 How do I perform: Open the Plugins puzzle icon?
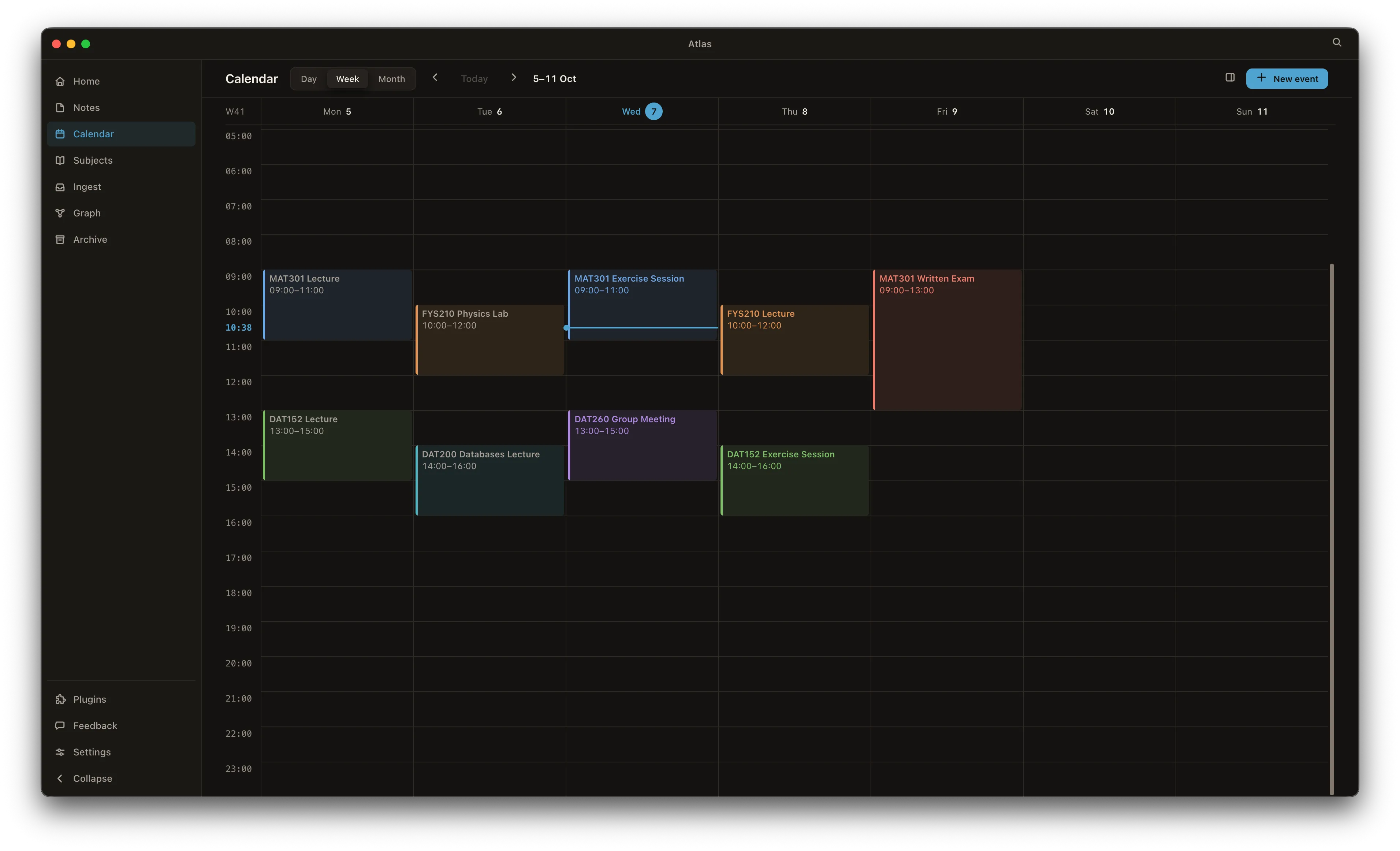(60, 699)
